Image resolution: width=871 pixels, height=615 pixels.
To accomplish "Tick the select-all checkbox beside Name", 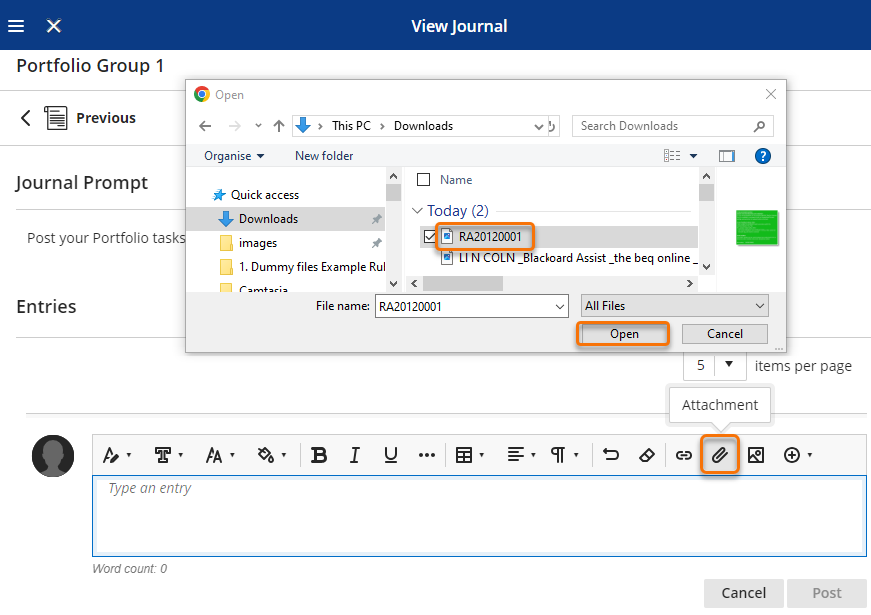I will [x=423, y=180].
